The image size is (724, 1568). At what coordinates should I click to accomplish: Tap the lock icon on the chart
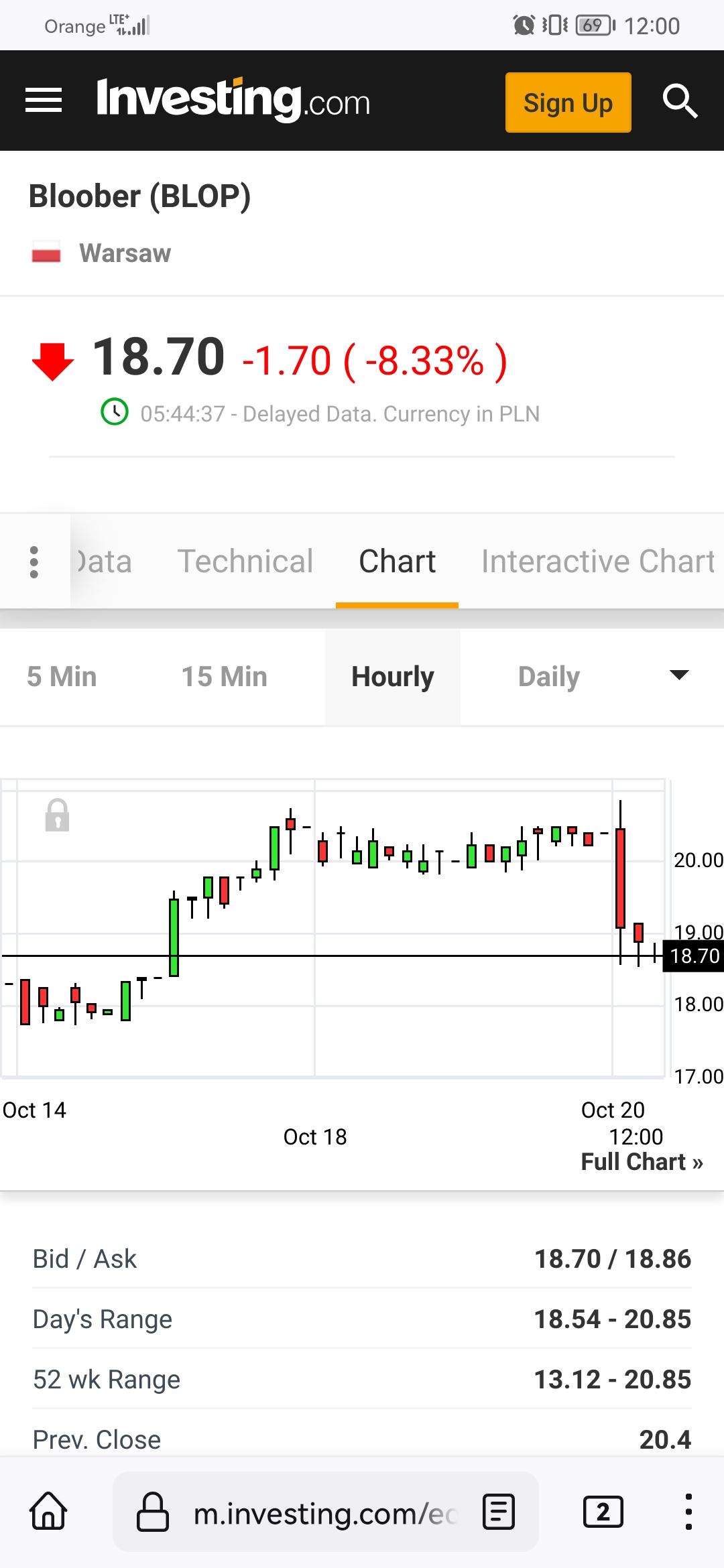pyautogui.click(x=57, y=815)
